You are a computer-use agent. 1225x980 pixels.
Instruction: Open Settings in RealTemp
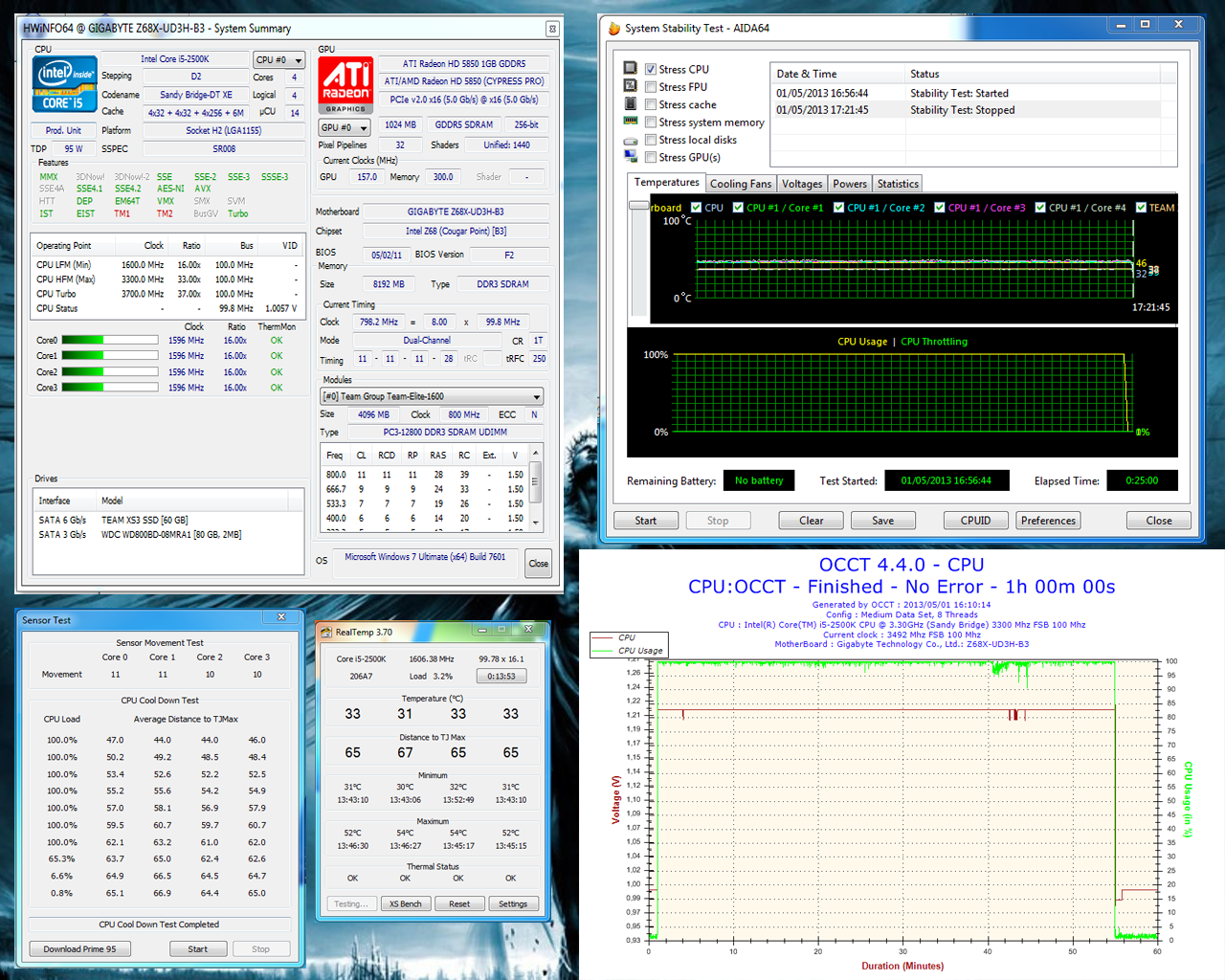point(513,903)
